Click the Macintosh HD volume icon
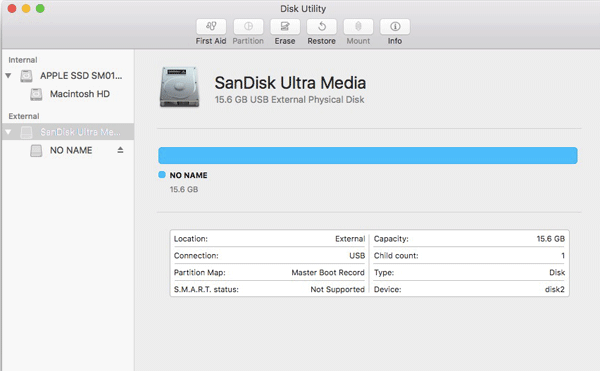The image size is (600, 371). (x=36, y=94)
